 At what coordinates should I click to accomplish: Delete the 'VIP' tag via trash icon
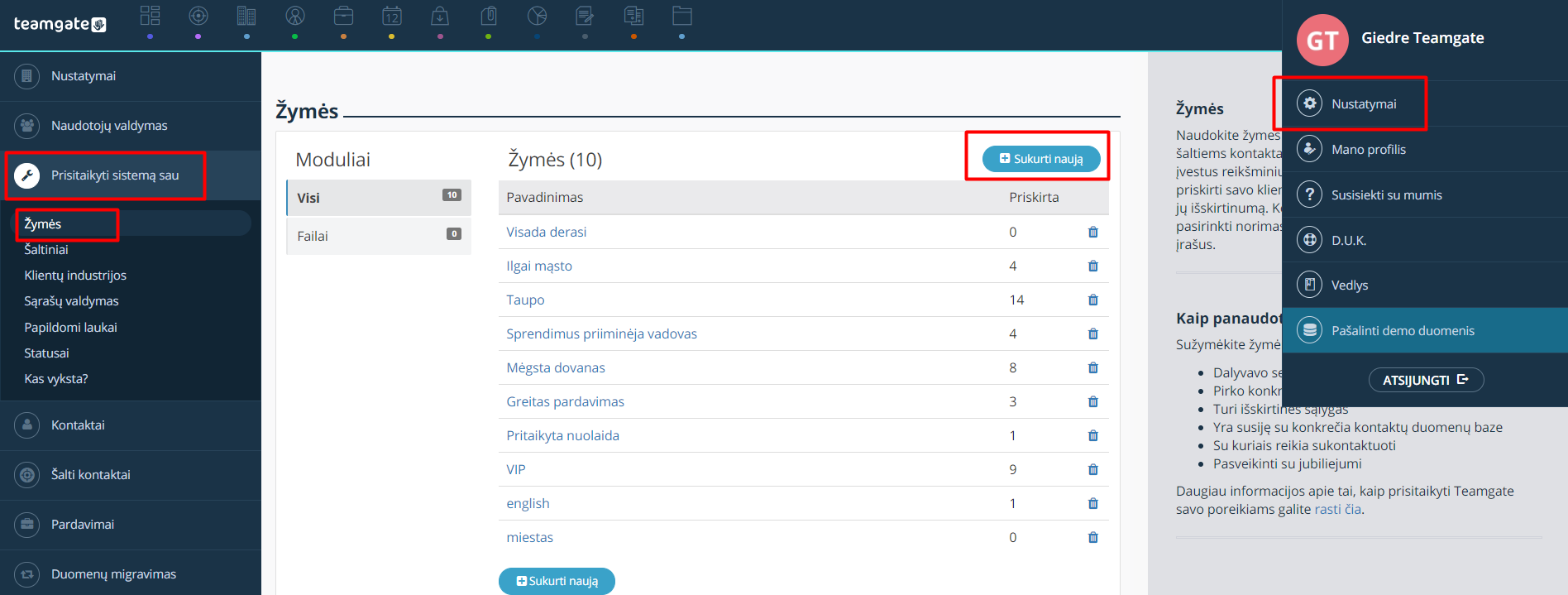pos(1093,470)
